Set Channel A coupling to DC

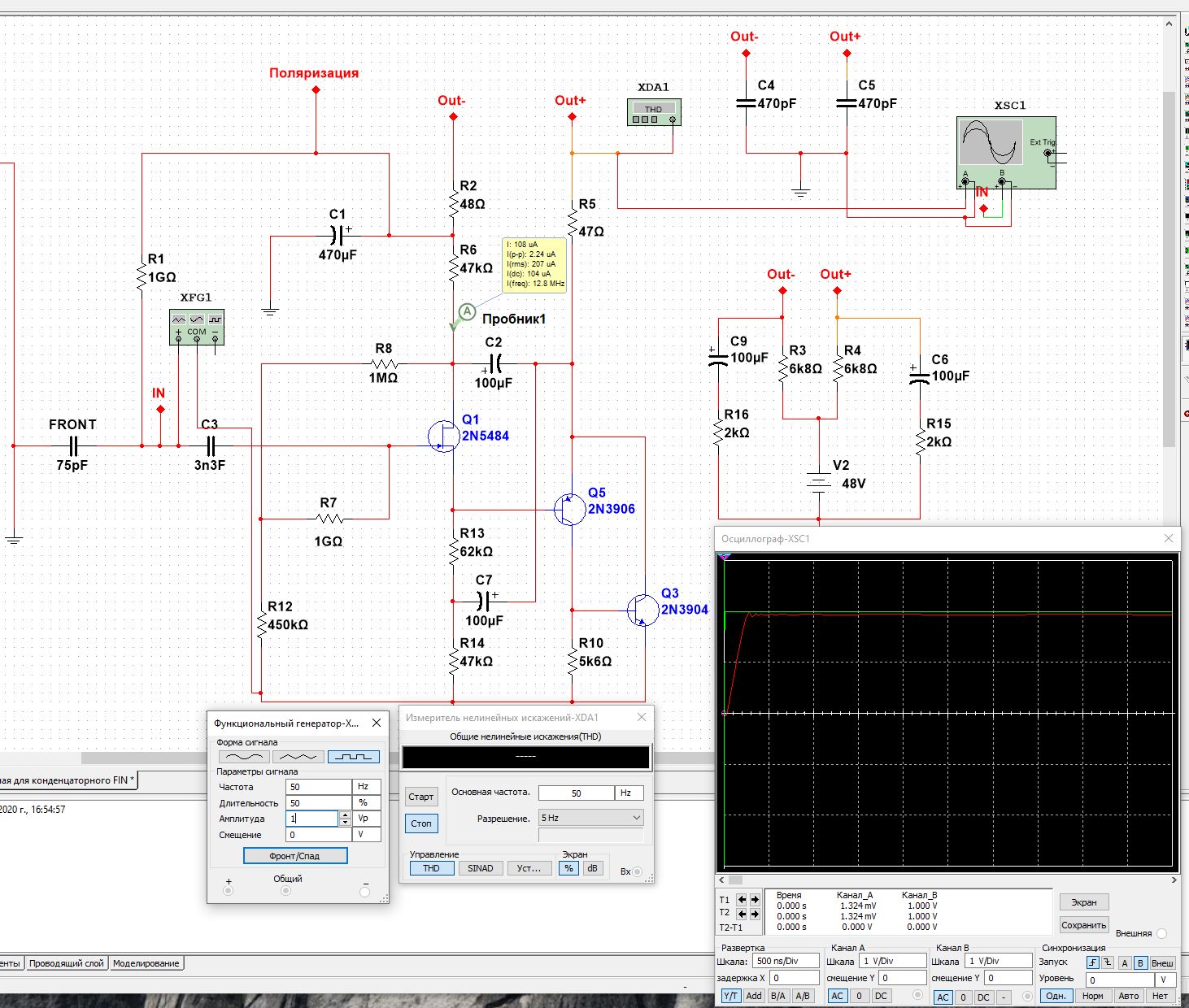tap(881, 996)
